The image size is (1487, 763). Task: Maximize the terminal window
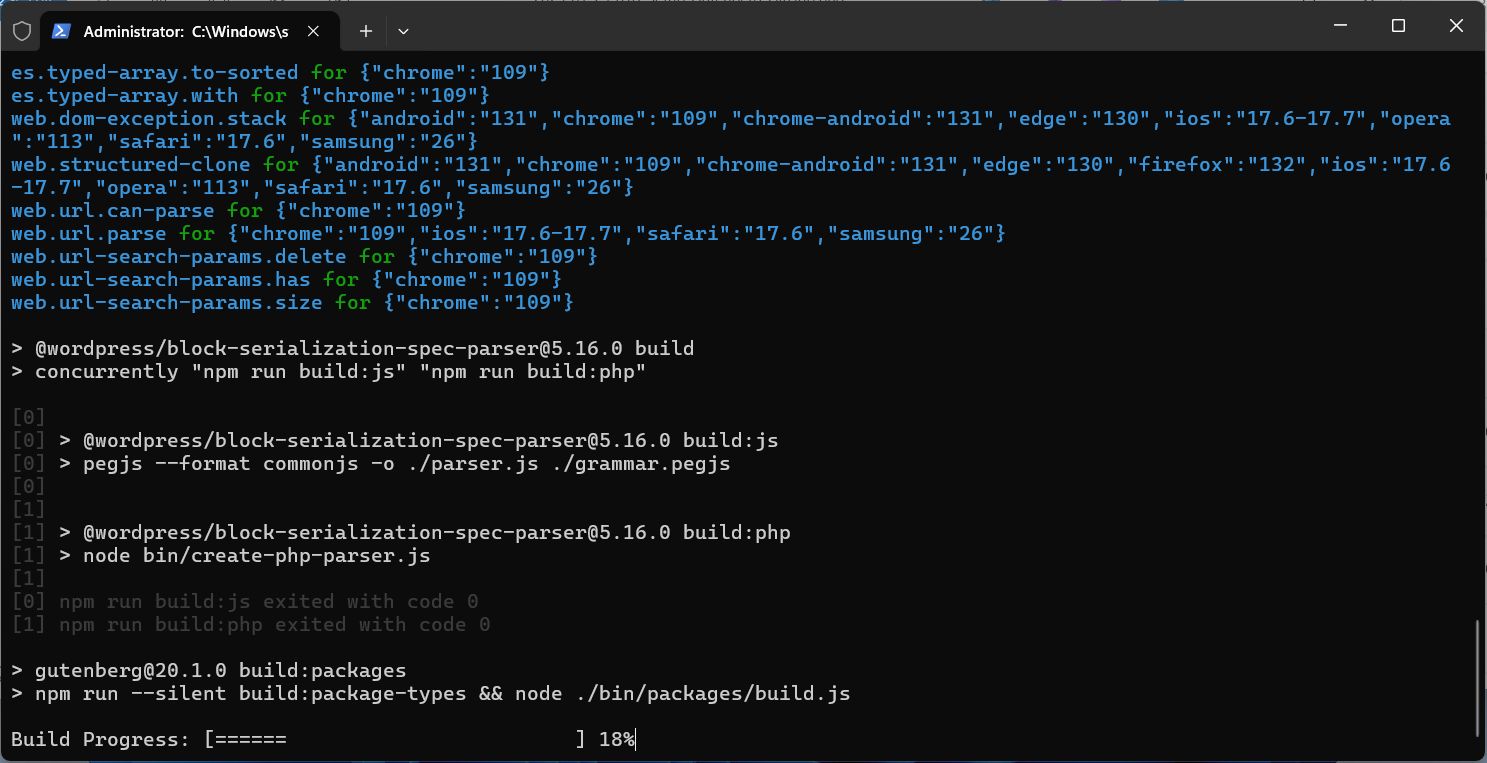pyautogui.click(x=1398, y=27)
